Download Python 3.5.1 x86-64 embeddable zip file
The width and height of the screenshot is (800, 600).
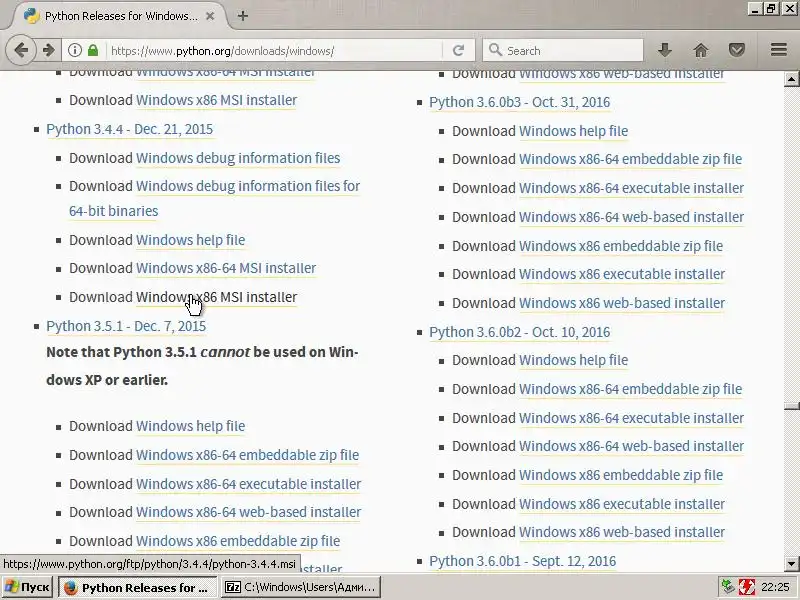click(x=247, y=455)
